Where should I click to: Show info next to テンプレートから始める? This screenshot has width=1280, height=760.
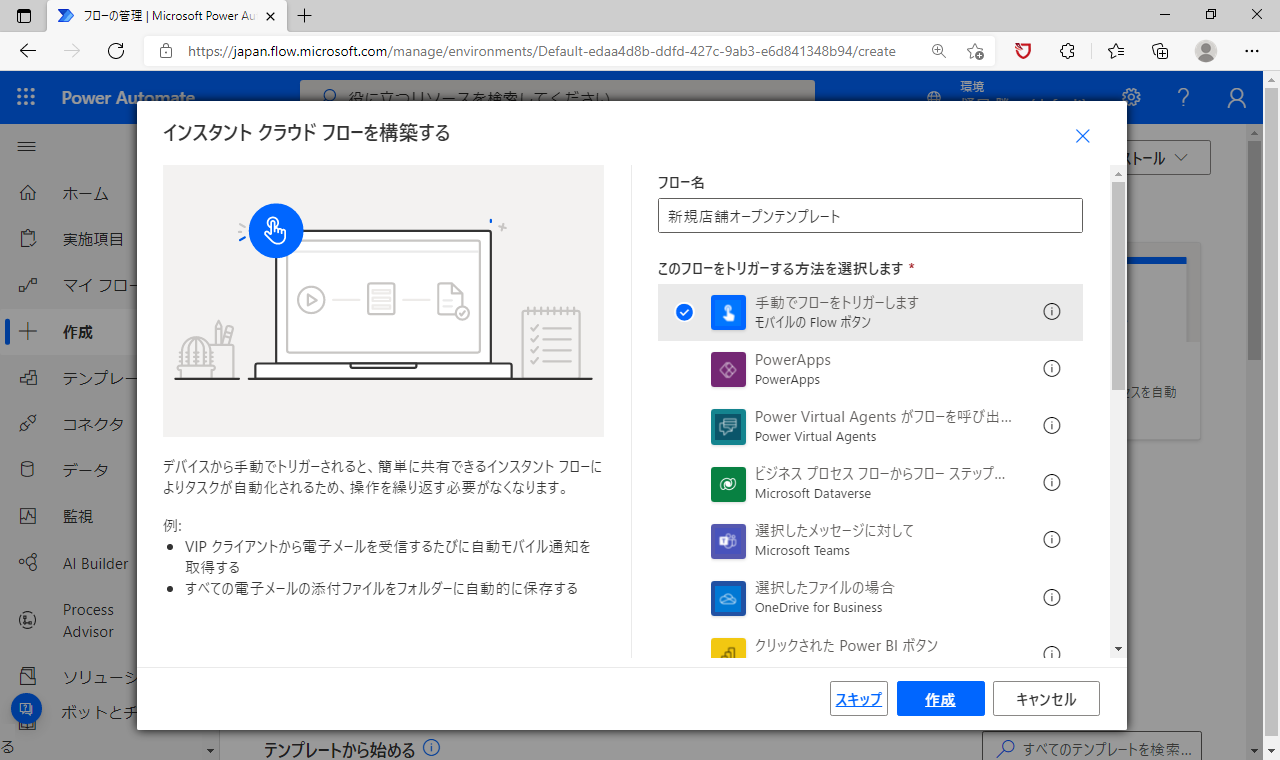click(431, 748)
